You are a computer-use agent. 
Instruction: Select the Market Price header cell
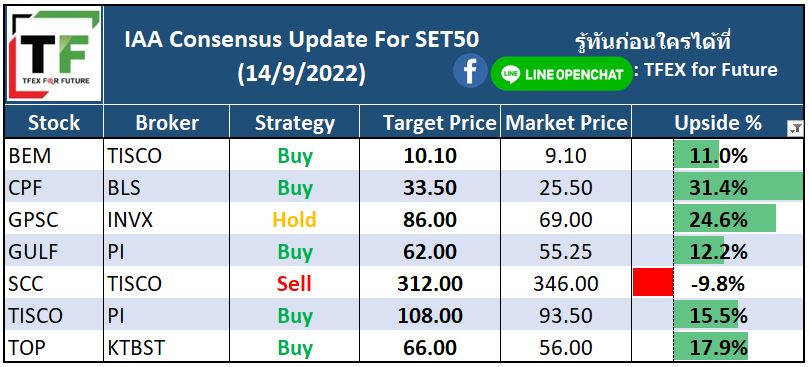[566, 123]
